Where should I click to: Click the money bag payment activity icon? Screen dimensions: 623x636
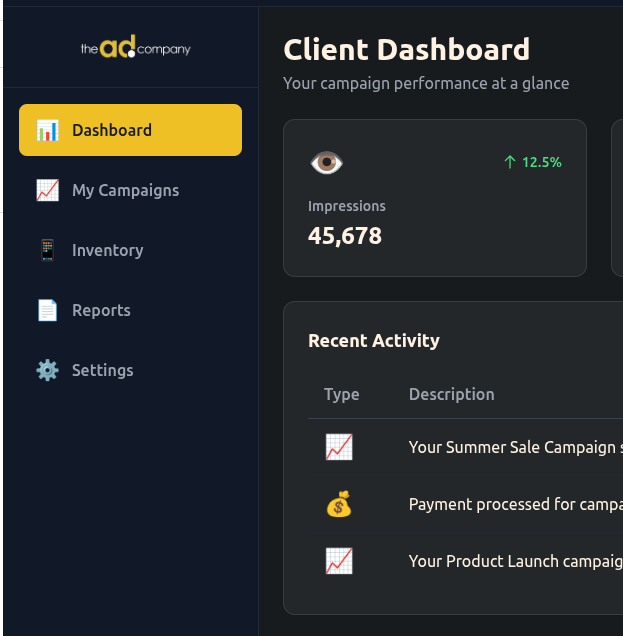pos(339,505)
